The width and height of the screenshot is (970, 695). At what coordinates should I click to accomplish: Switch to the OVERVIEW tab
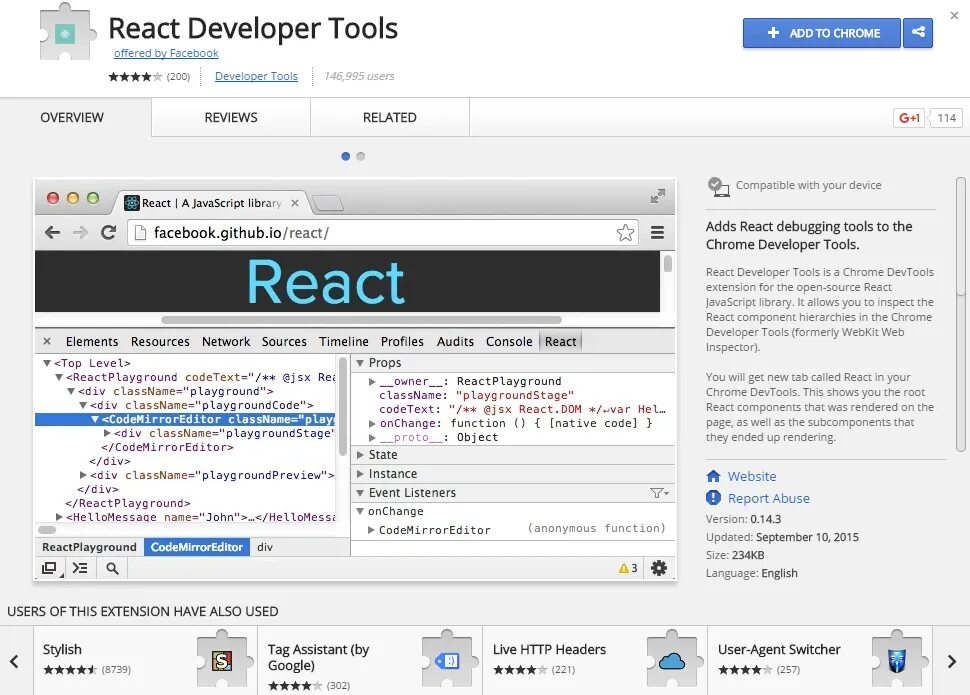click(x=72, y=118)
